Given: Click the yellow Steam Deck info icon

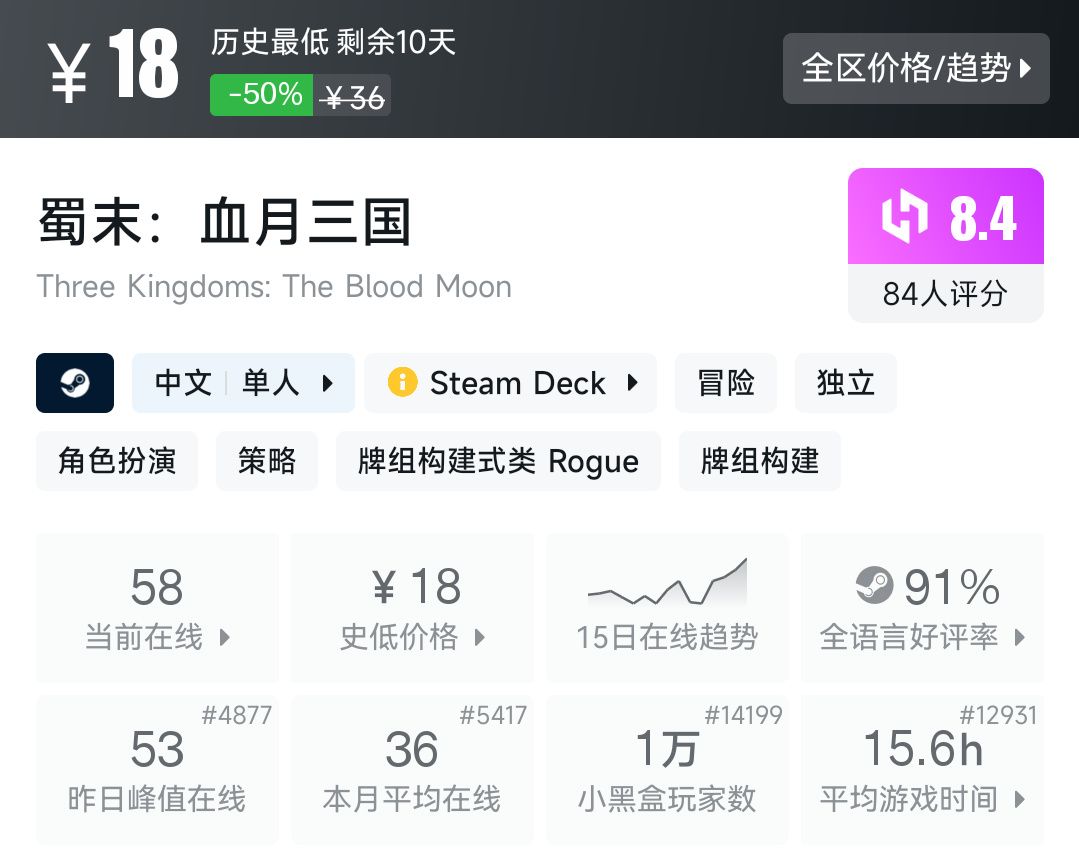Looking at the screenshot, I should pyautogui.click(x=402, y=383).
